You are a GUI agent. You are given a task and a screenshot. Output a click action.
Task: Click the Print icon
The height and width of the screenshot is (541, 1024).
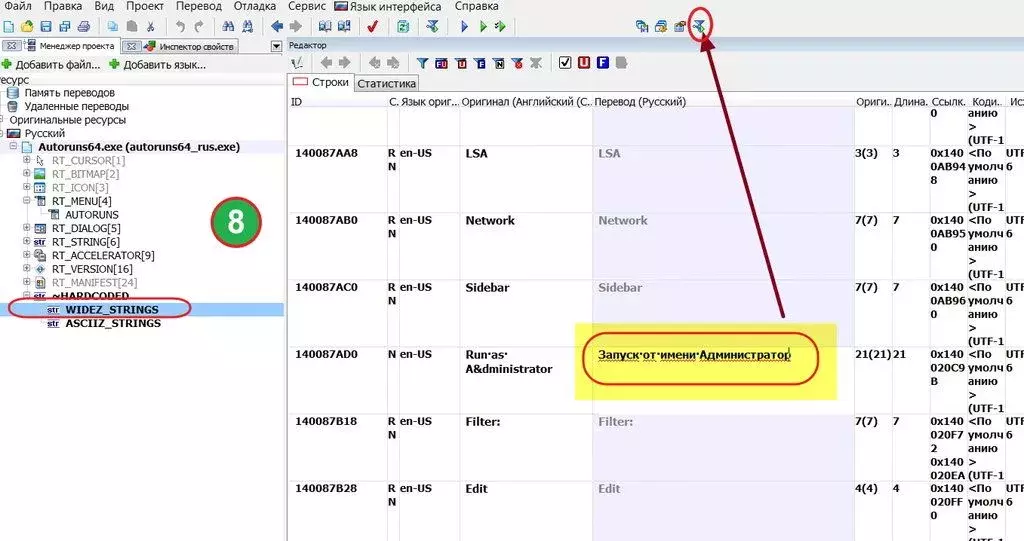(x=84, y=27)
